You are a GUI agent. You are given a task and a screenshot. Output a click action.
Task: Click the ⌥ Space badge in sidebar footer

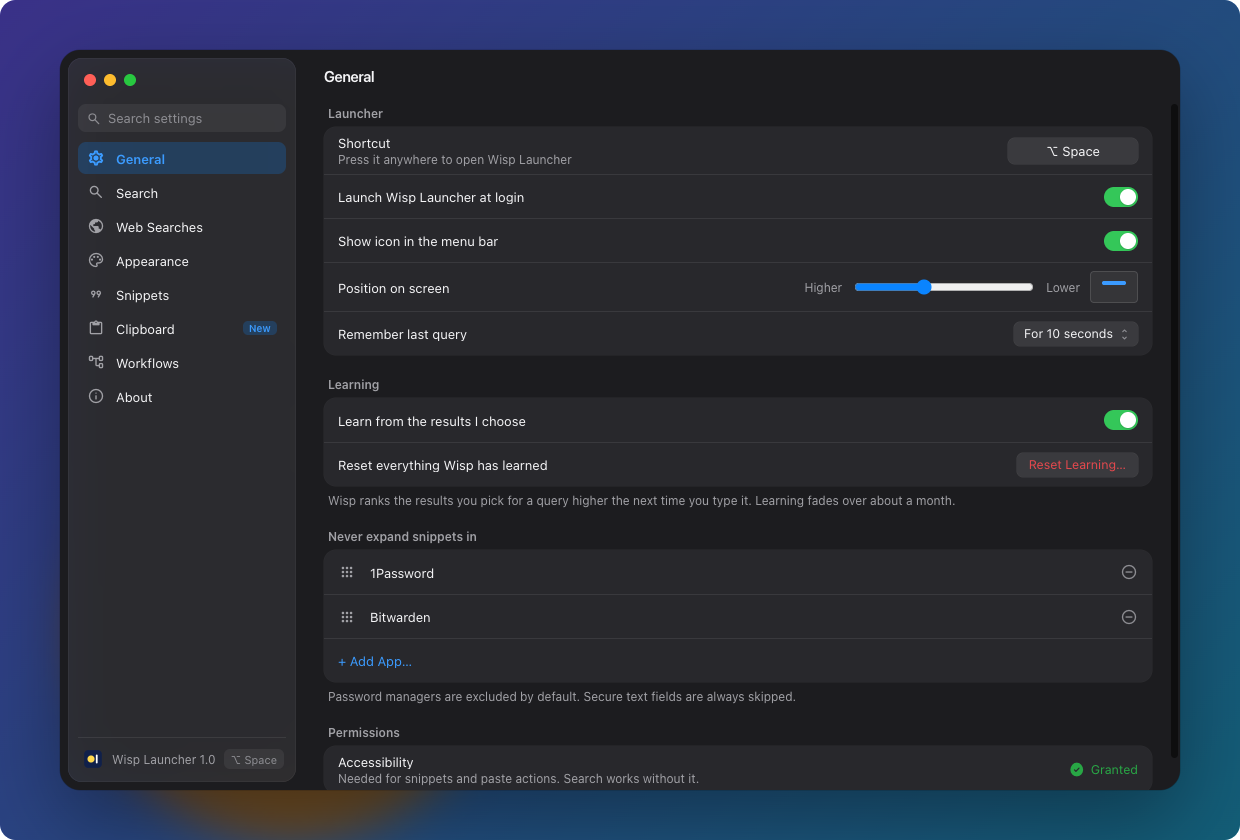click(254, 760)
